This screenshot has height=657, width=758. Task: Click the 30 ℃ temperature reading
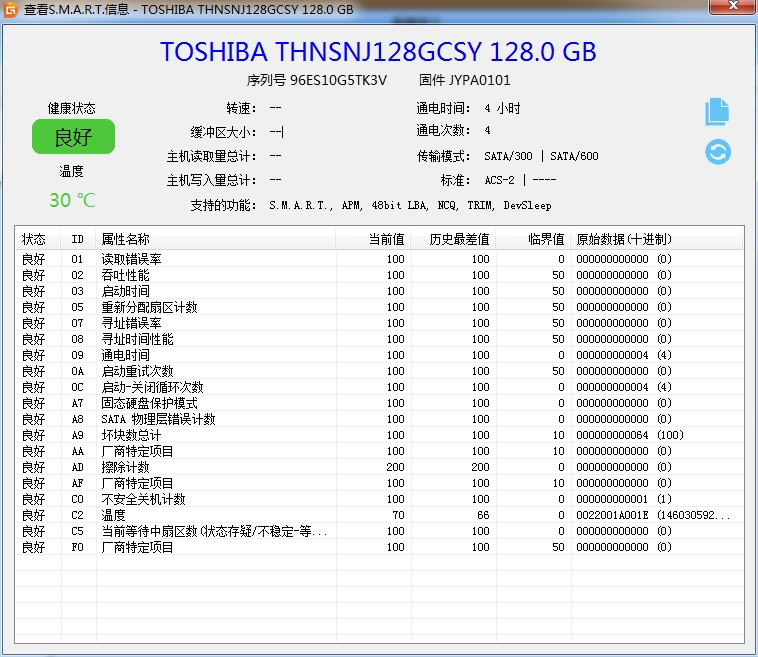point(73,200)
